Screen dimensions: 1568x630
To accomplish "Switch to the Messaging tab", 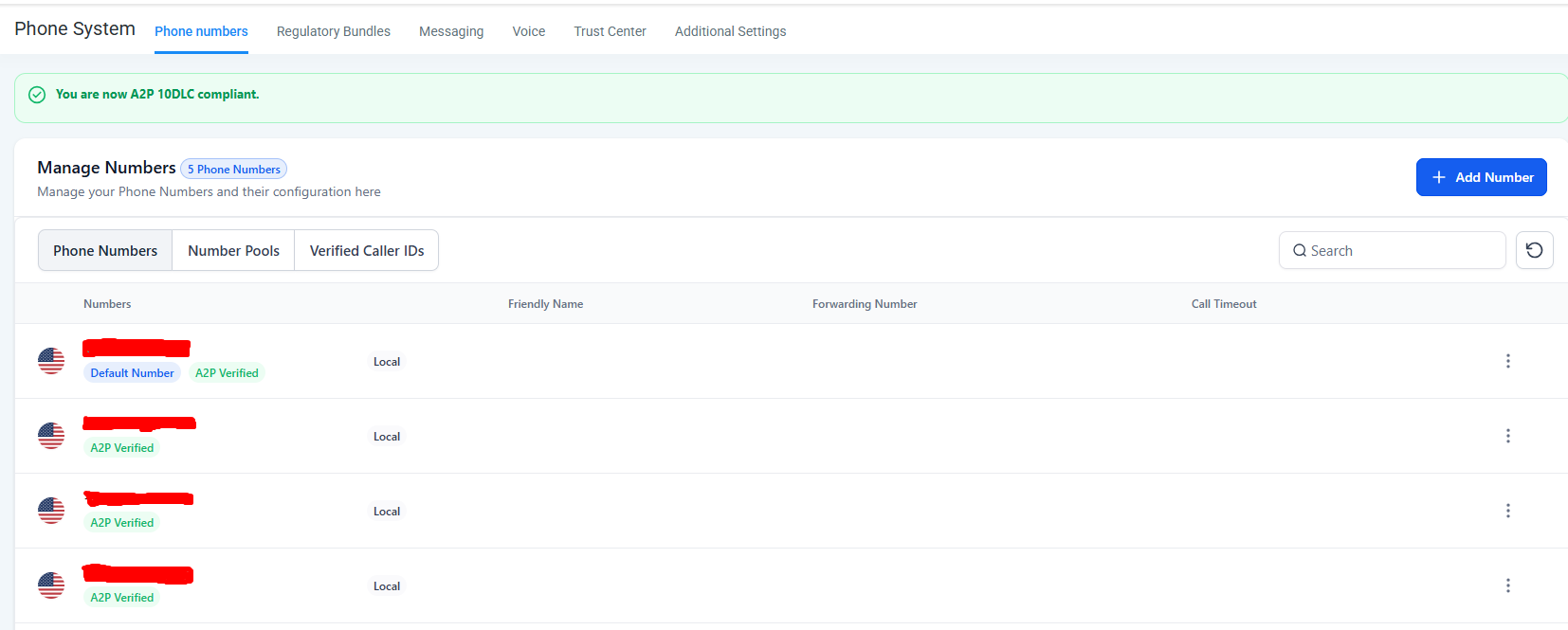I will coord(451,31).
